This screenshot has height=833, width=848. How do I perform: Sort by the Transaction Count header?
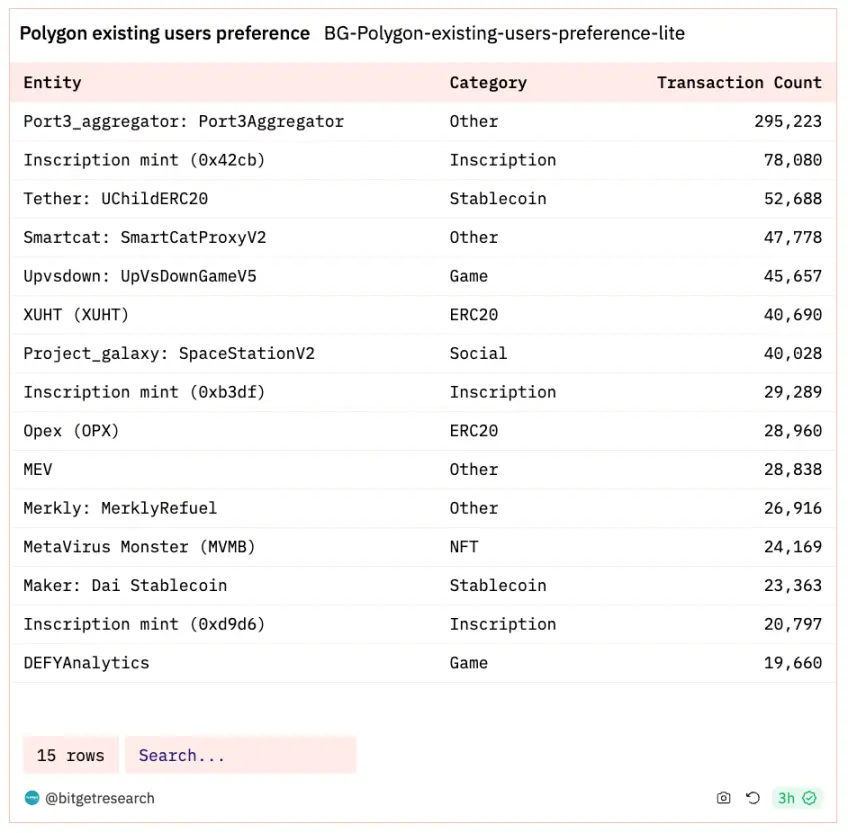pos(739,82)
